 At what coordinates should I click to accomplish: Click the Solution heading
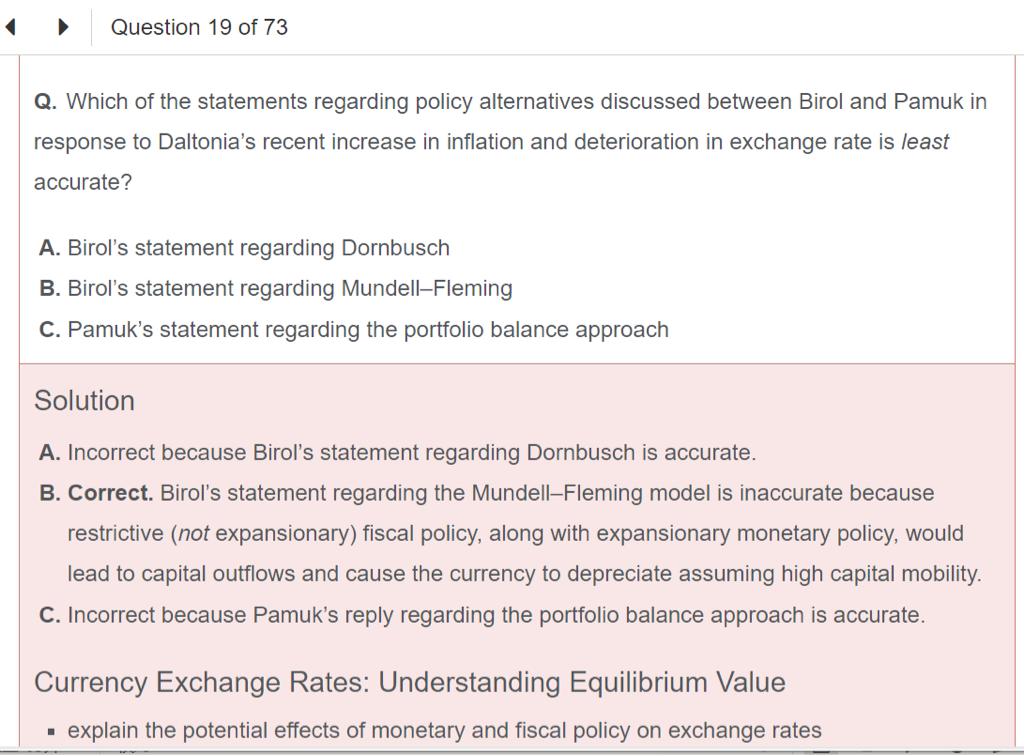84,401
